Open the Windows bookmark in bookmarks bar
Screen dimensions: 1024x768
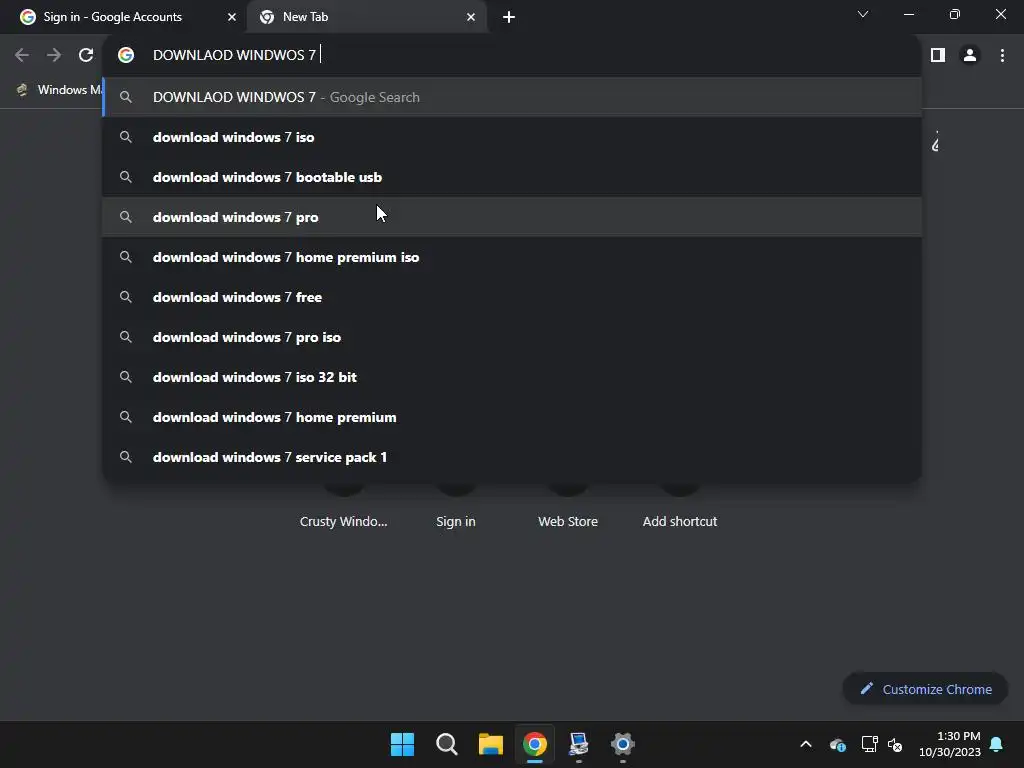pos(59,89)
